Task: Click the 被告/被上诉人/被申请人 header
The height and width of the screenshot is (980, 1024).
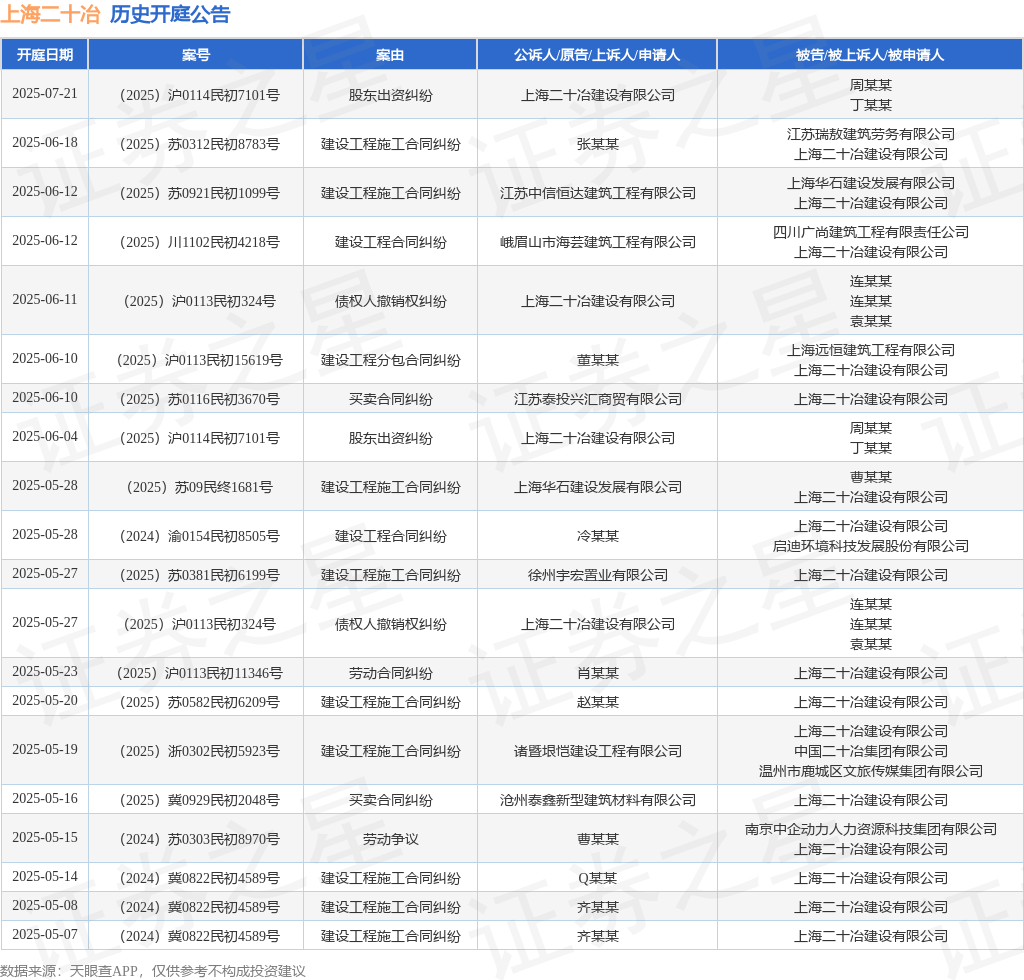Action: (870, 55)
